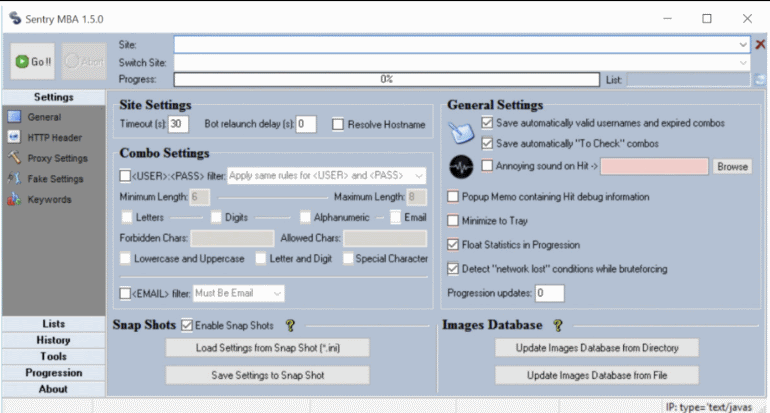The image size is (770, 413).
Task: Click the Forbidden Chars field
Action: coord(232,238)
